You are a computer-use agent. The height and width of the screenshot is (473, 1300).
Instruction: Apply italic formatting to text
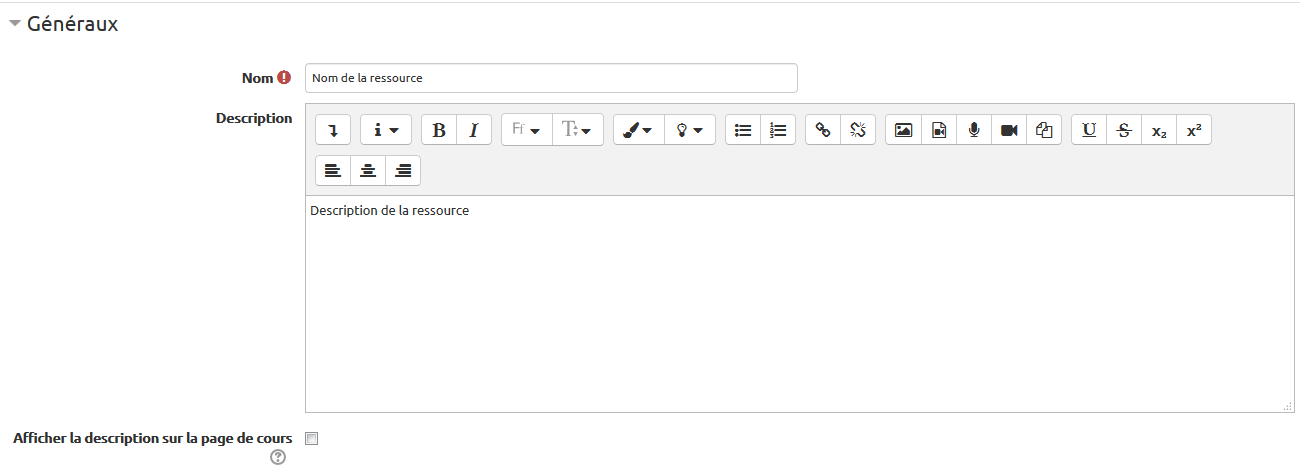pyautogui.click(x=474, y=130)
